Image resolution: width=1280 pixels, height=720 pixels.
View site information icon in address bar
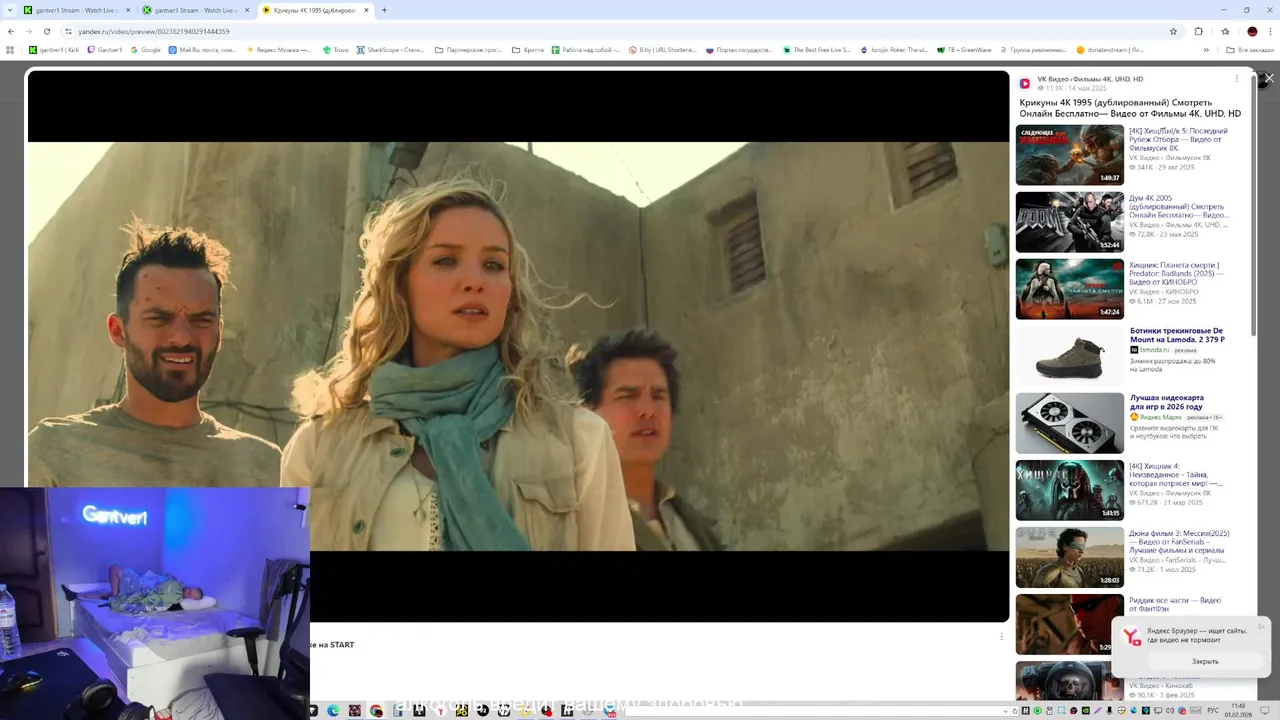coord(68,31)
